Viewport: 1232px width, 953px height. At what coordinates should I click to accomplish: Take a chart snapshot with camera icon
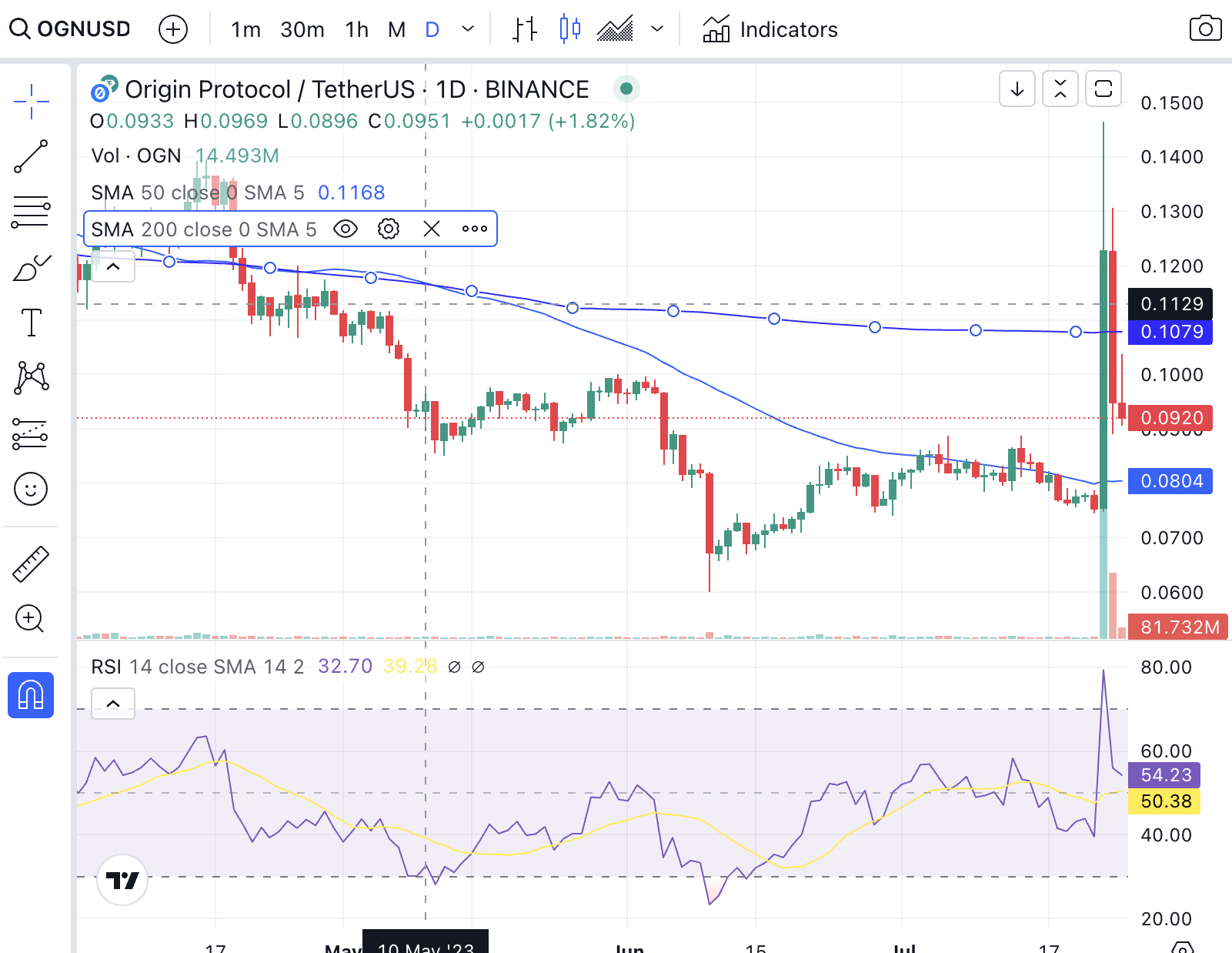tap(1205, 29)
